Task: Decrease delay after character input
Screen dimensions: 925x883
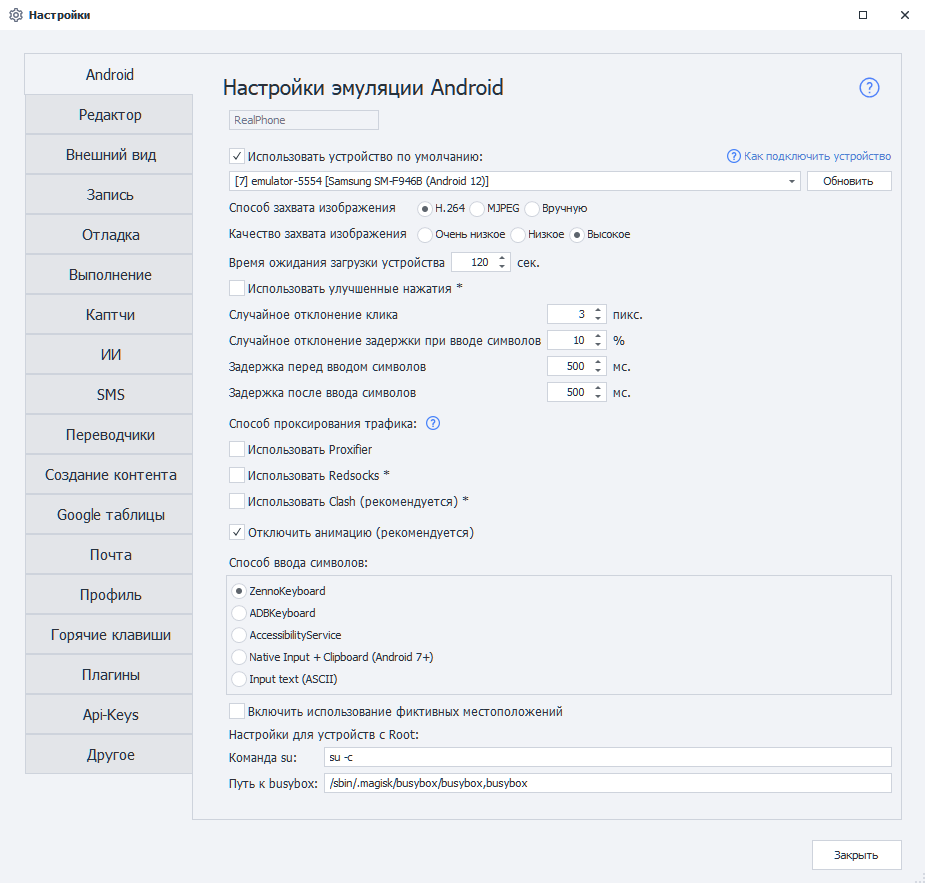Action: click(598, 397)
